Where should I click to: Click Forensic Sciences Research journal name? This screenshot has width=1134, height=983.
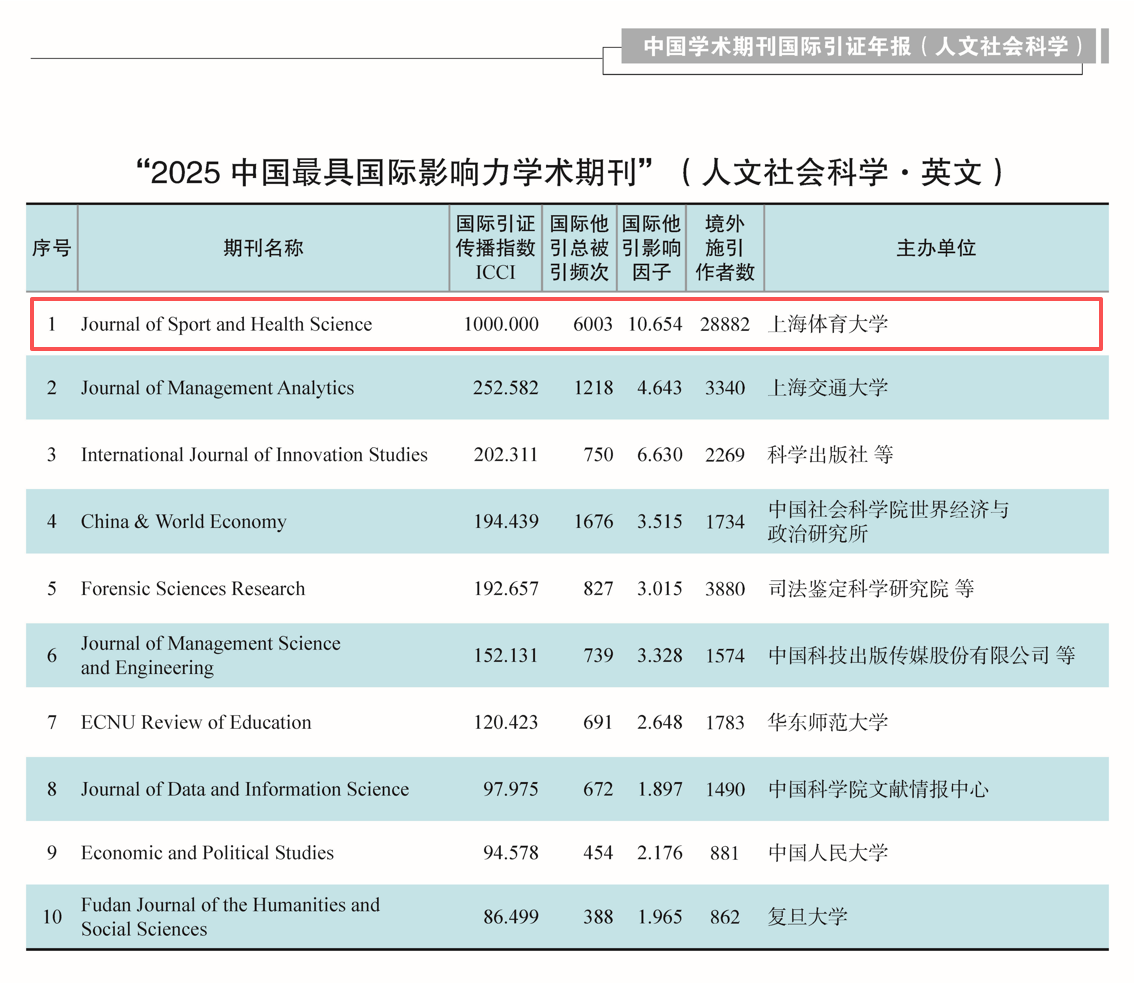pyautogui.click(x=193, y=589)
